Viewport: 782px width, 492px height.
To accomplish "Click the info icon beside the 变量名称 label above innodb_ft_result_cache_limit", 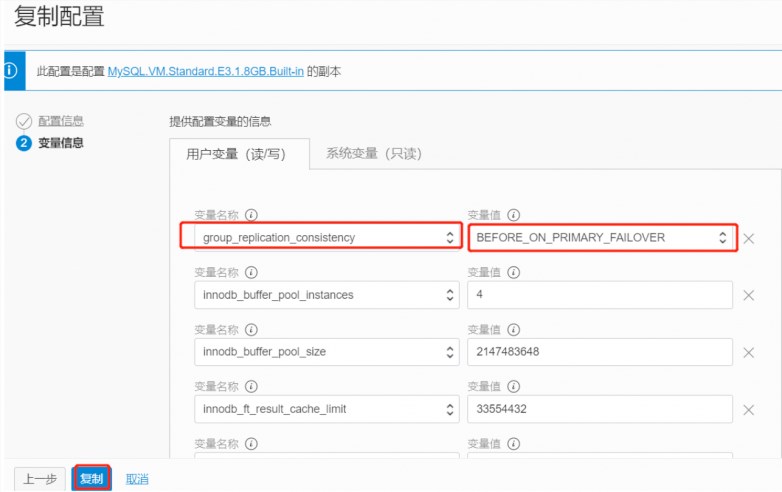I will coord(251,386).
